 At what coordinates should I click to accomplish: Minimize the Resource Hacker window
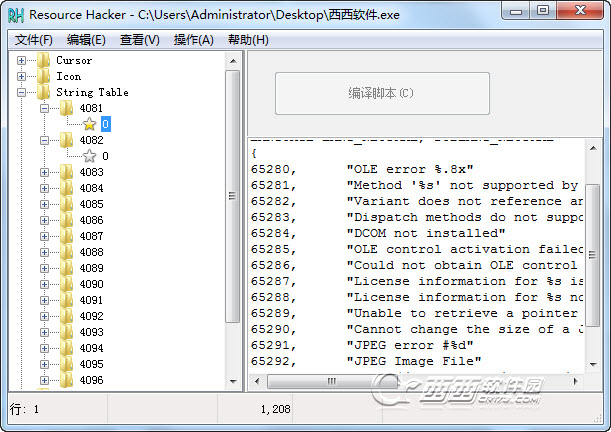516,11
